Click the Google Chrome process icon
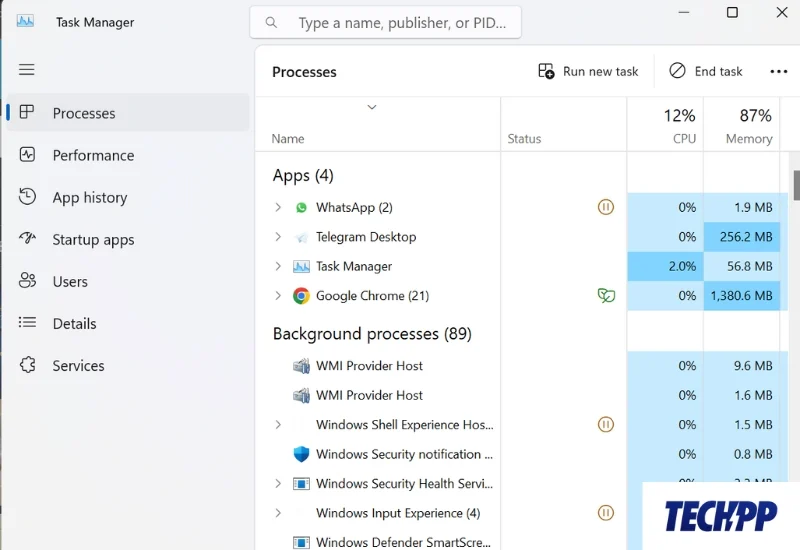800x550 pixels. (x=301, y=296)
